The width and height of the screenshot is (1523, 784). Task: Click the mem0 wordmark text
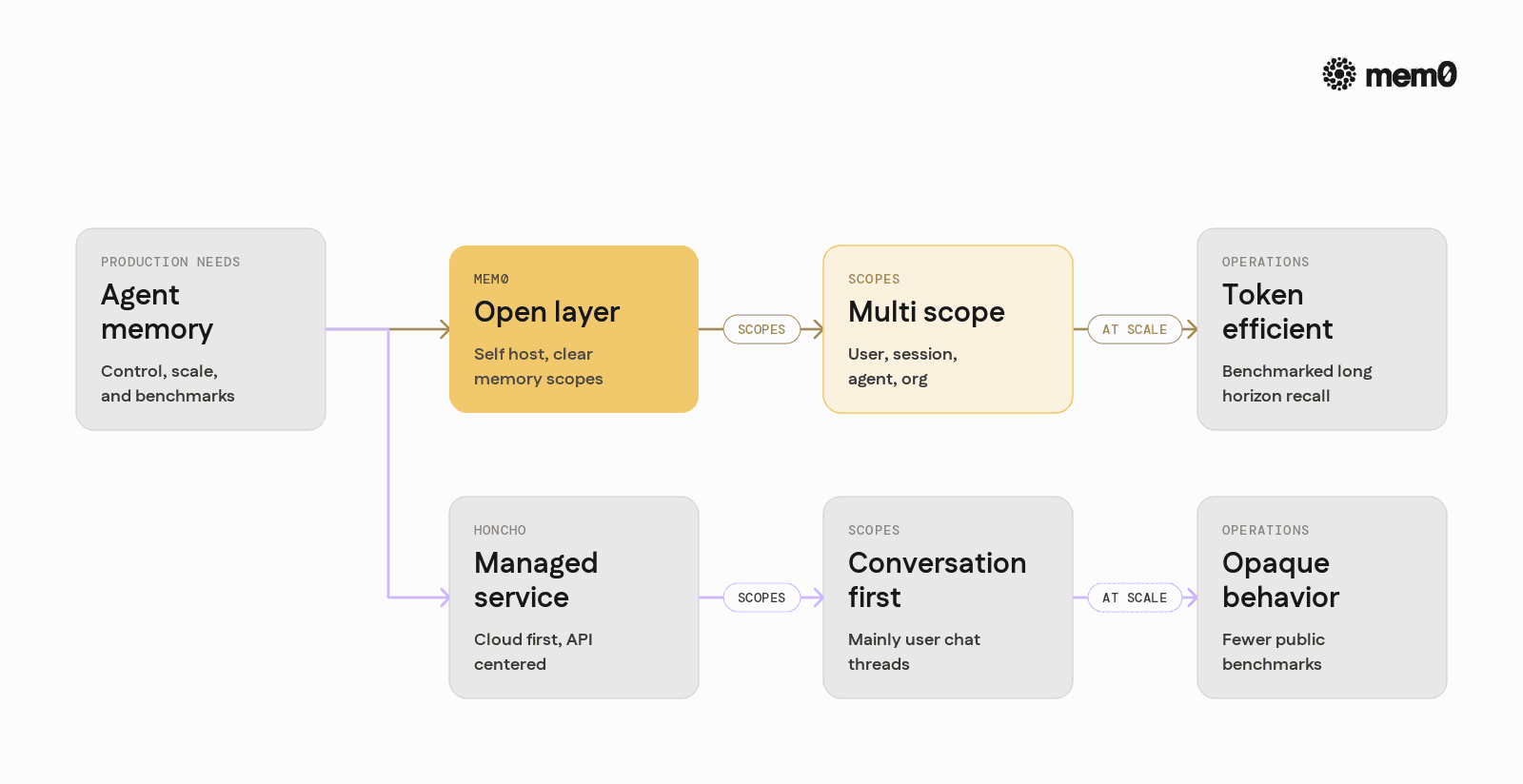[x=1411, y=75]
